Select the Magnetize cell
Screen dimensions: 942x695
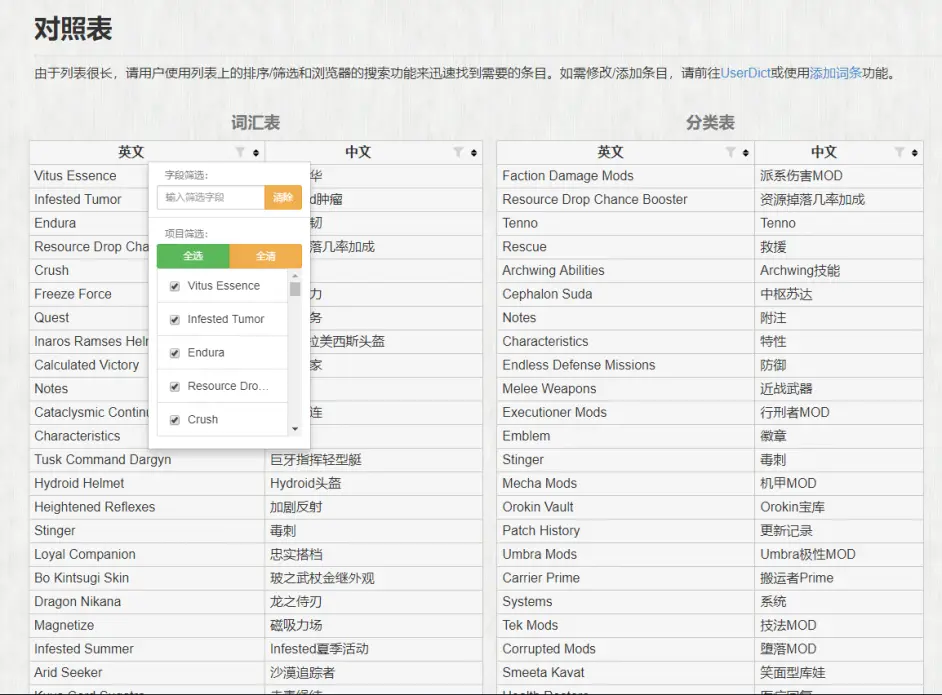[x=147, y=625]
